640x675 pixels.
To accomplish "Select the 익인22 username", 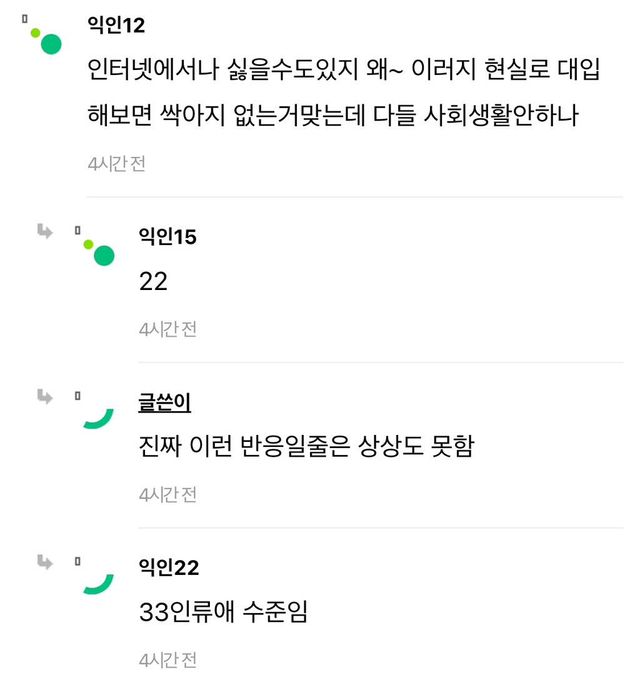I will coord(169,568).
